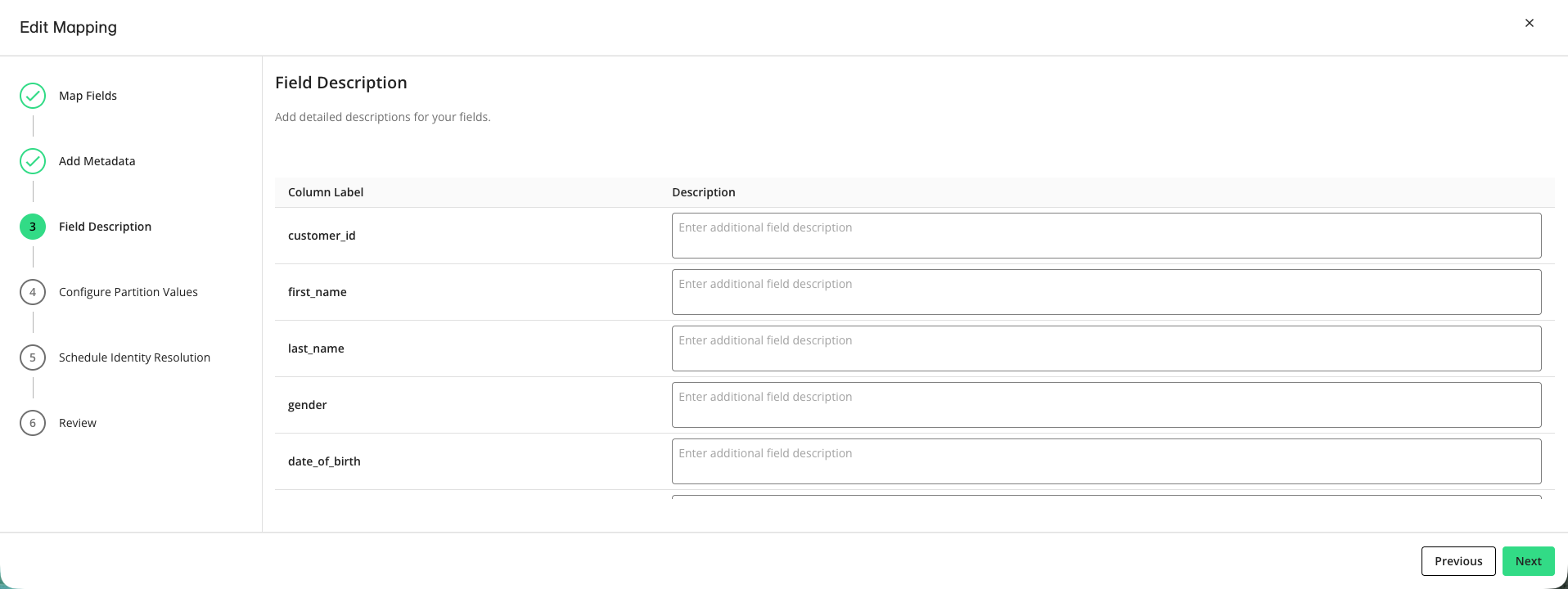Click the Description column header
This screenshot has height=589, width=1568.
[704, 192]
